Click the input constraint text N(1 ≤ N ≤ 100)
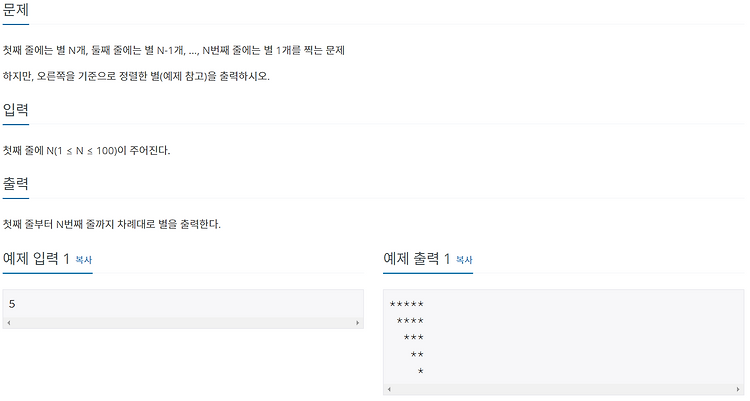Image resolution: width=750 pixels, height=401 pixels. pyautogui.click(x=81, y=150)
